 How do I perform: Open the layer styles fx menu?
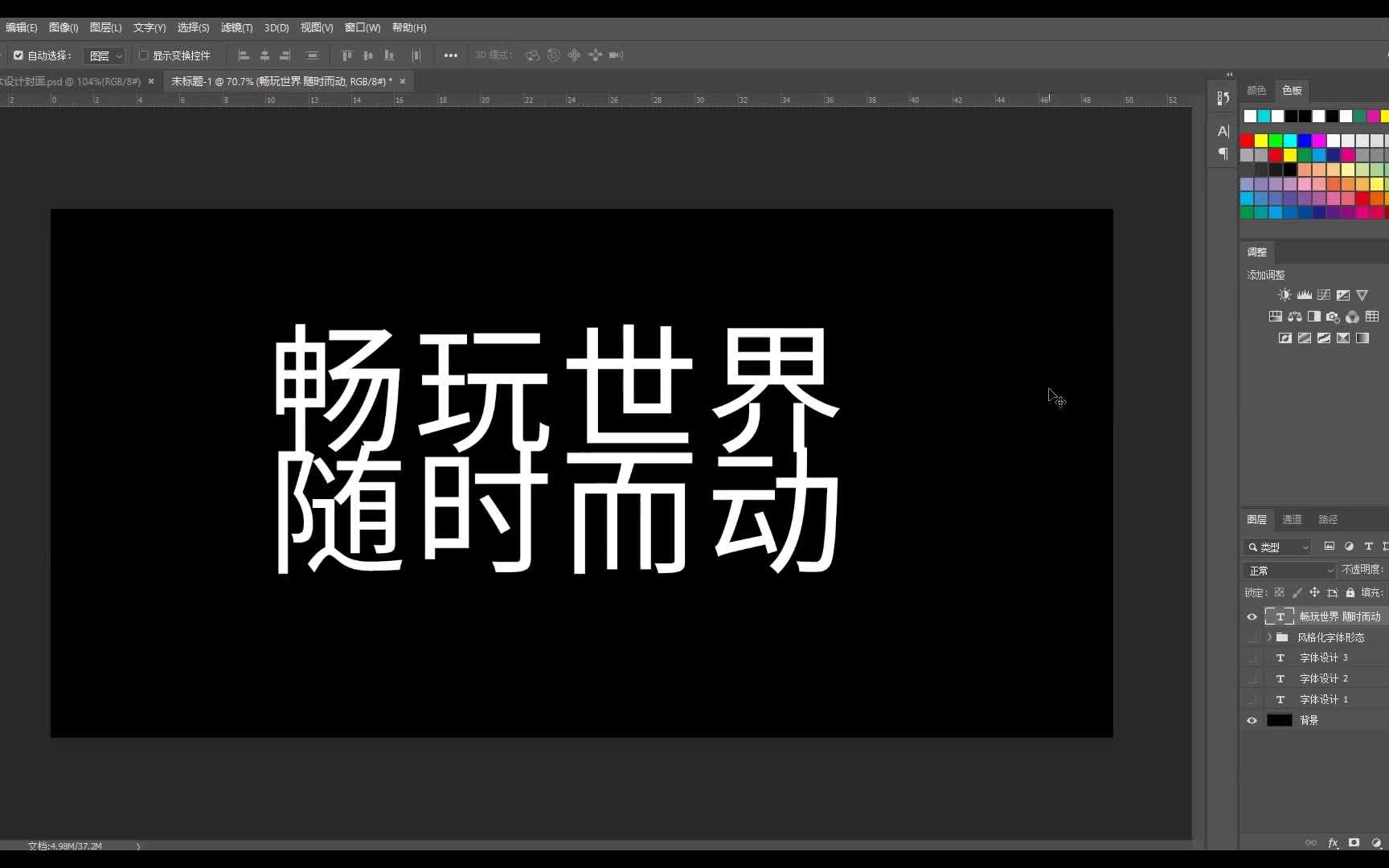coord(1334,842)
